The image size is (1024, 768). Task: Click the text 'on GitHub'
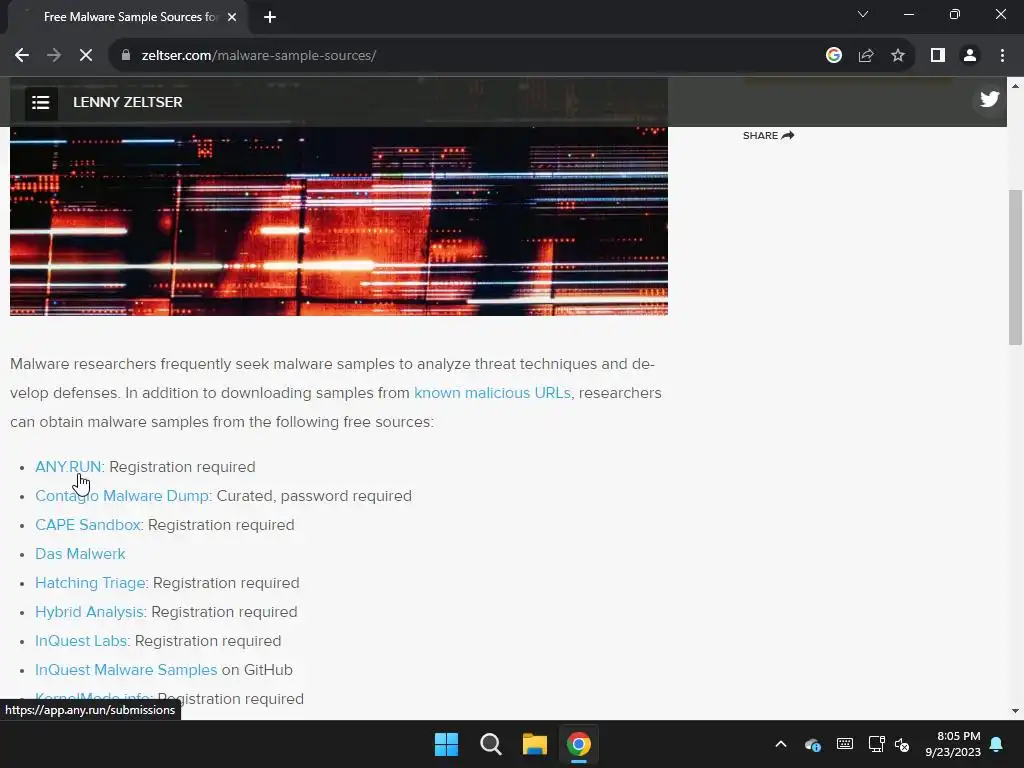pos(257,669)
